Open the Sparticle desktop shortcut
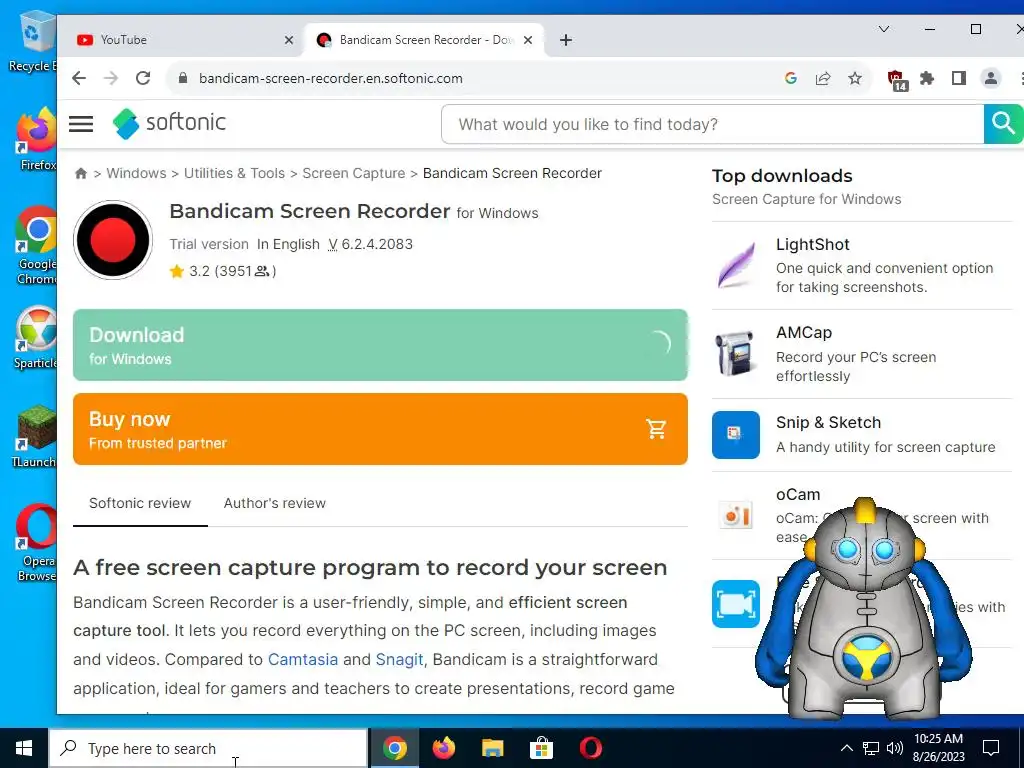The width and height of the screenshot is (1024, 768). 36,337
